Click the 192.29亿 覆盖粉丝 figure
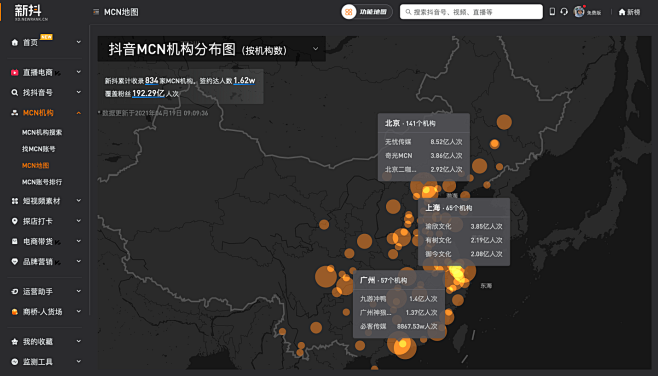The image size is (658, 376). [148, 93]
